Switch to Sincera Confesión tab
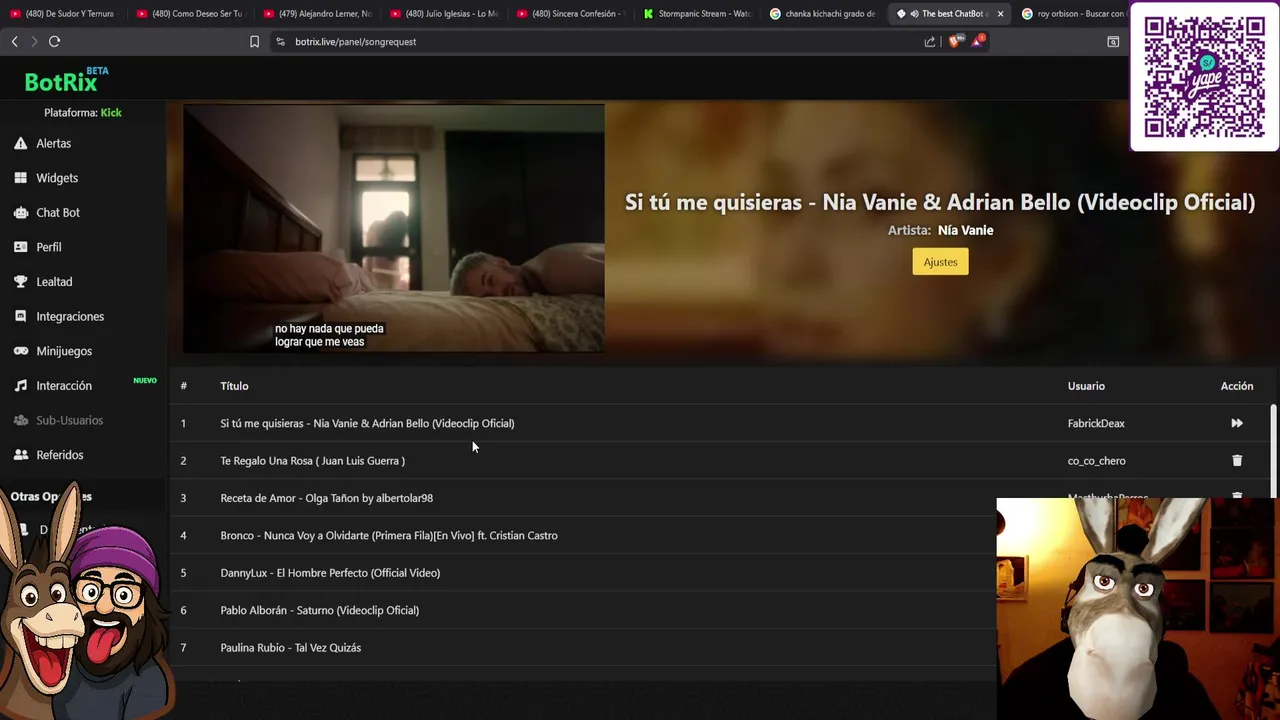 (570, 14)
